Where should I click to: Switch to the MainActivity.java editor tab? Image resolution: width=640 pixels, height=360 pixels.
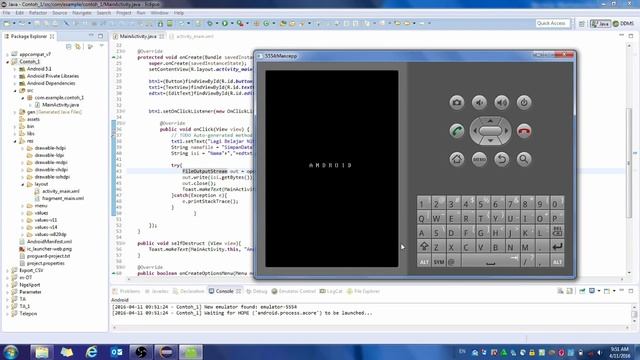click(138, 36)
